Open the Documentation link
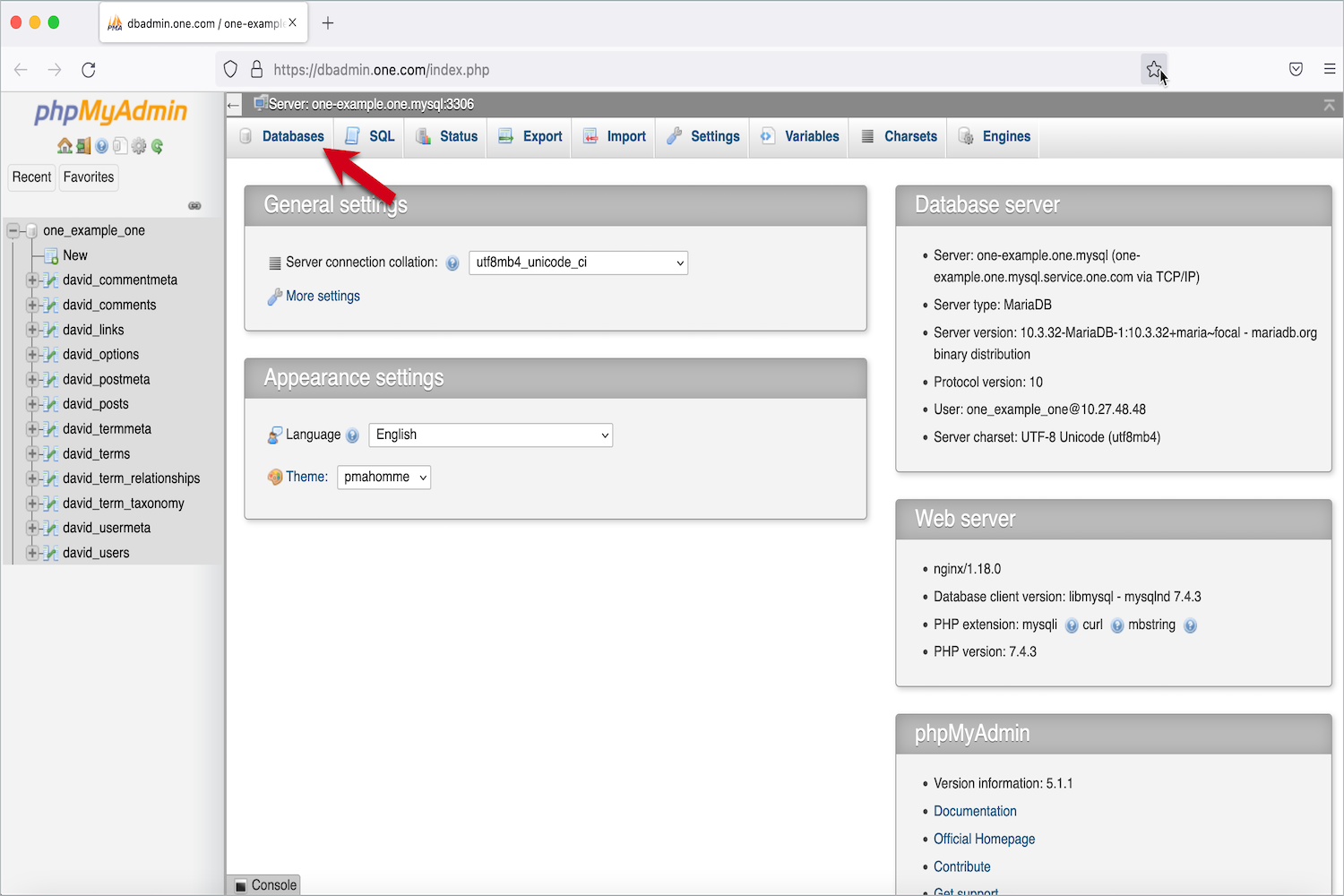This screenshot has height=896, width=1344. coord(975,812)
